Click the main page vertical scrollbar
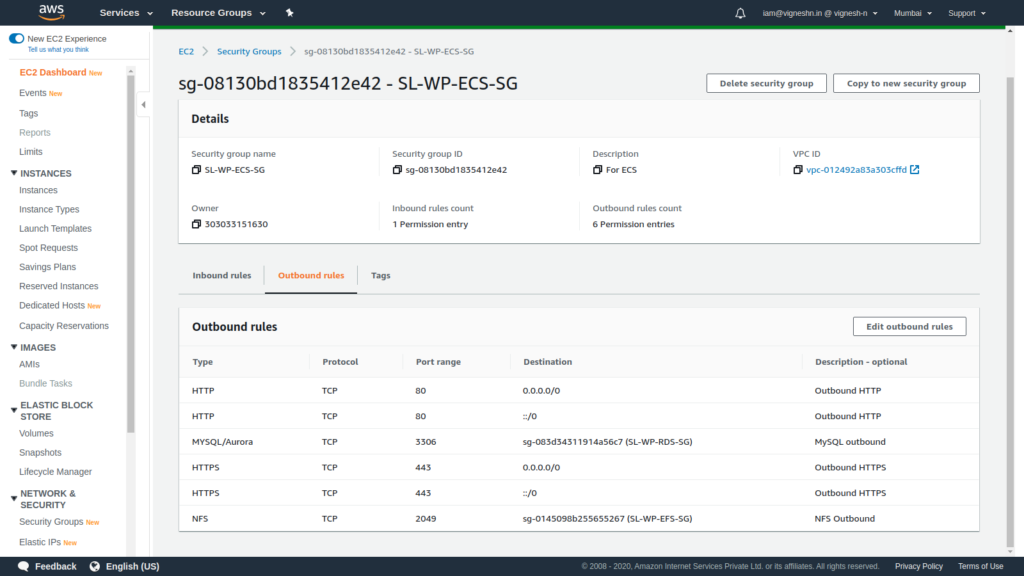The image size is (1024, 576). click(1010, 312)
